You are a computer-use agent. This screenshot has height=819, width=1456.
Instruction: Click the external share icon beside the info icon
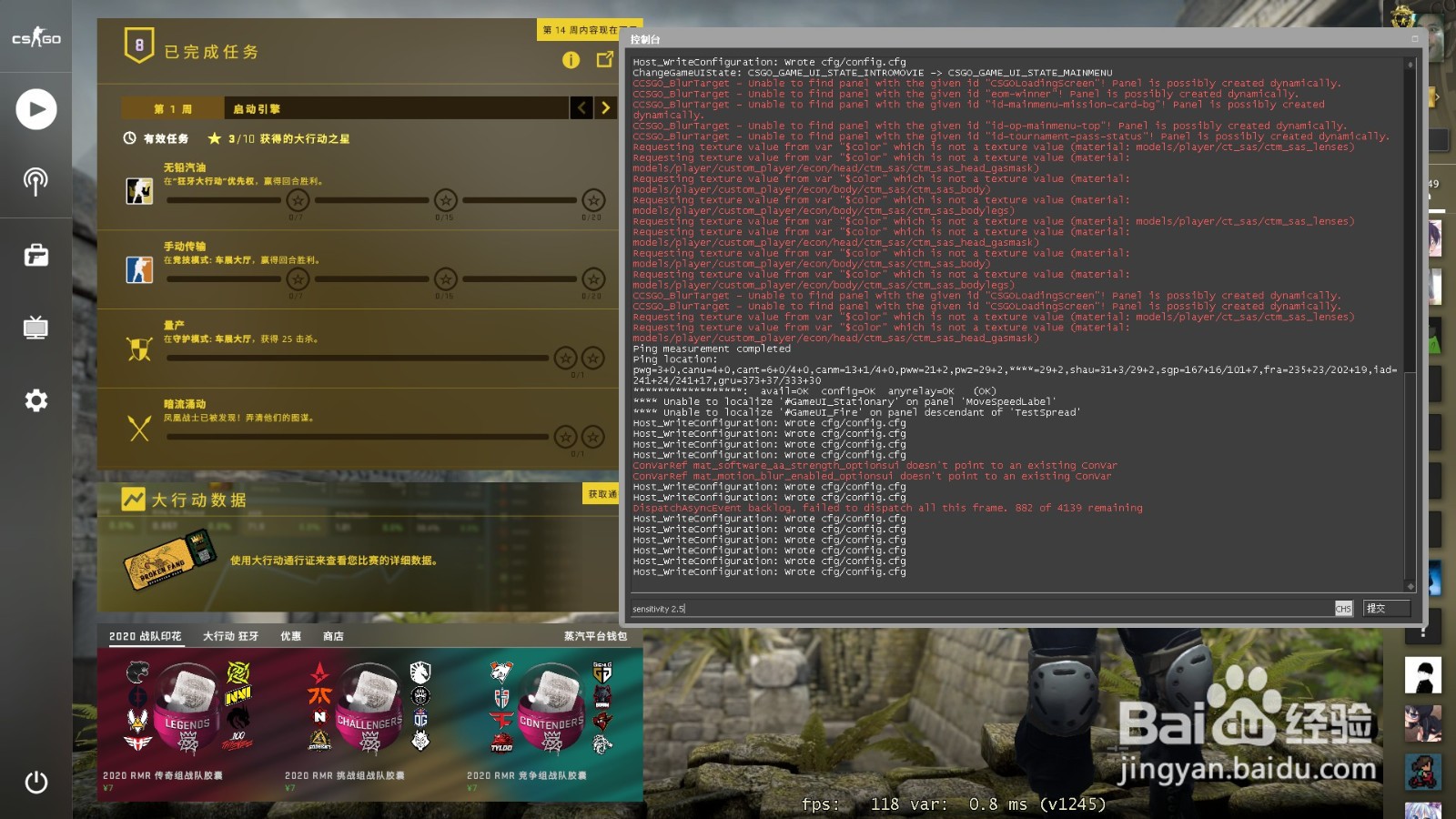602,59
